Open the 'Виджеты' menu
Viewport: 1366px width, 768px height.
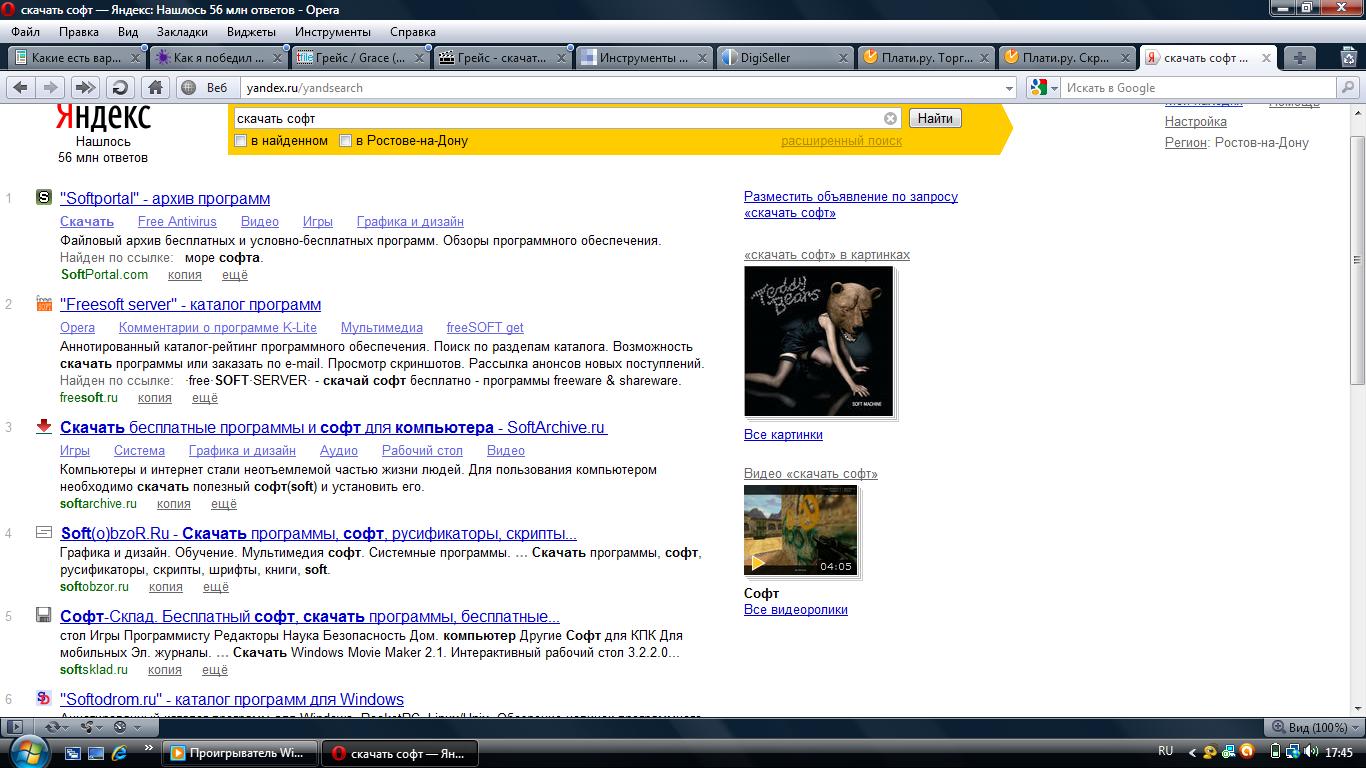(x=251, y=32)
